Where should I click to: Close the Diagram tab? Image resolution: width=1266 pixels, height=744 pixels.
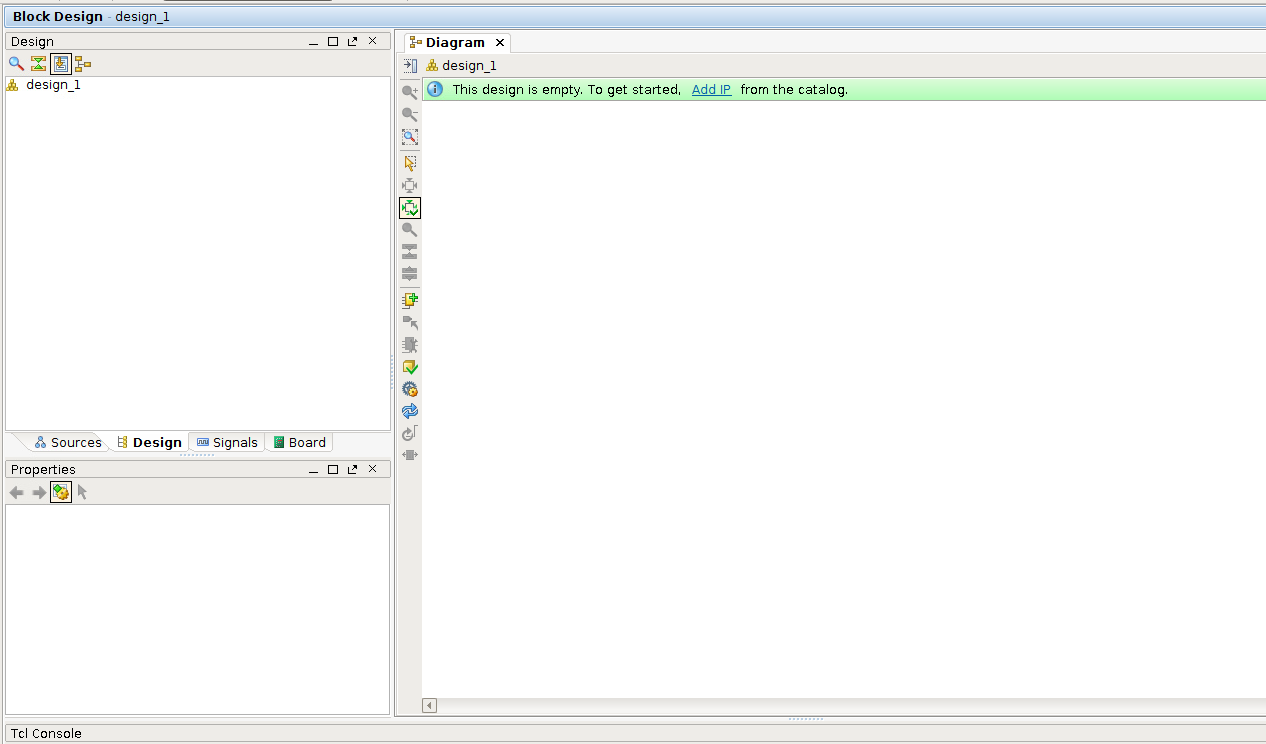tap(500, 42)
